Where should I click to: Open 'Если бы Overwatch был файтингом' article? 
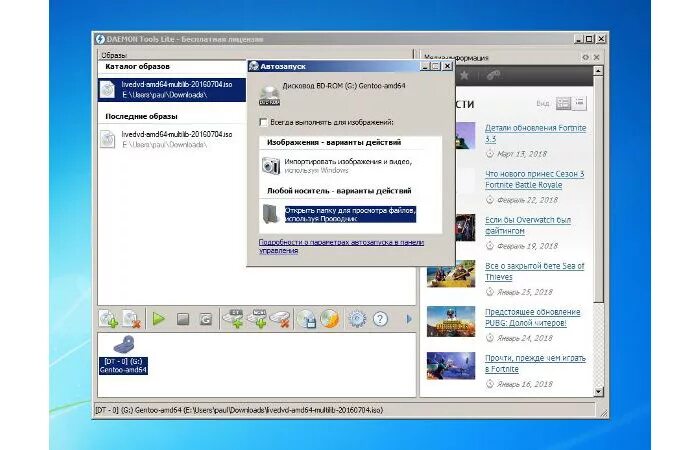[528, 225]
